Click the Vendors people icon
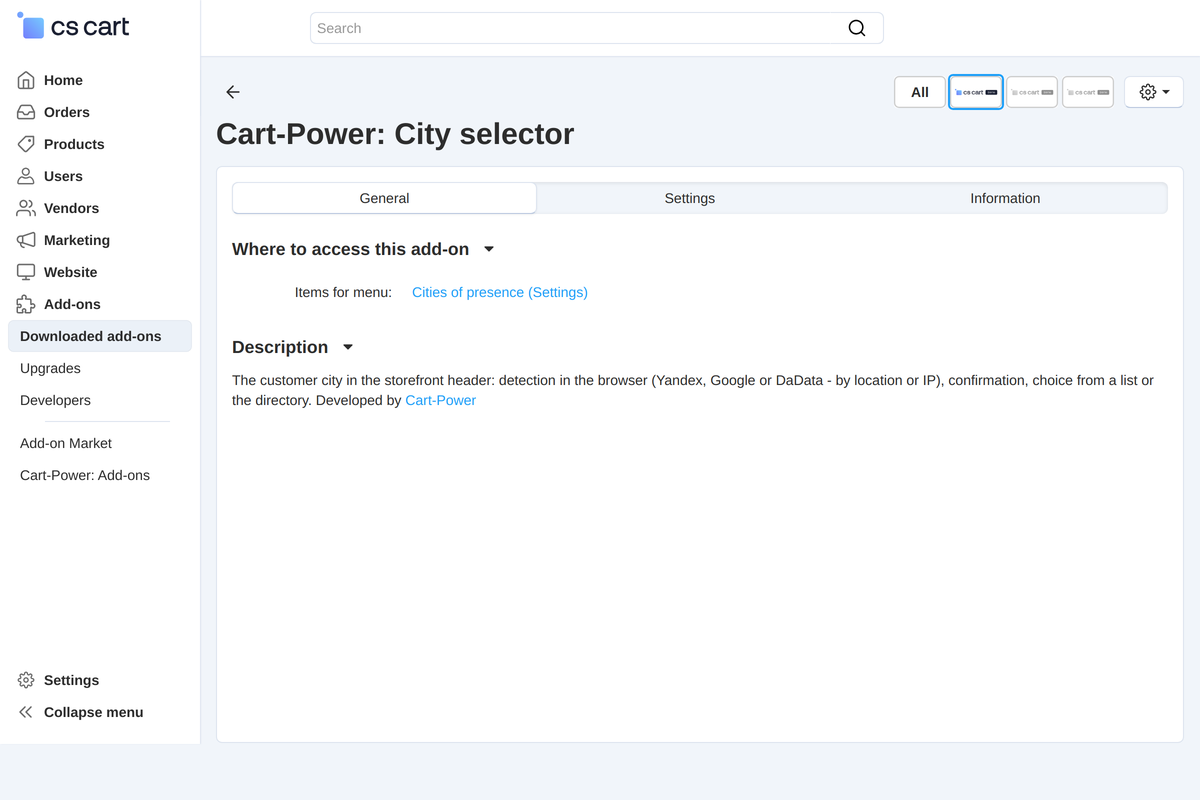 click(26, 208)
